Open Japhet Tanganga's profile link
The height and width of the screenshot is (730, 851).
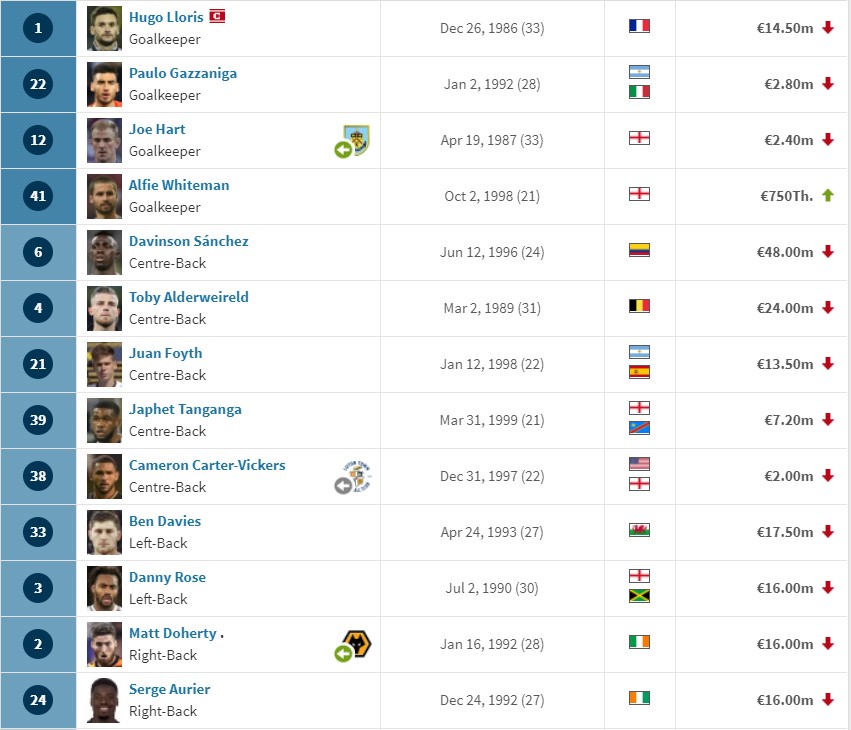coord(185,409)
